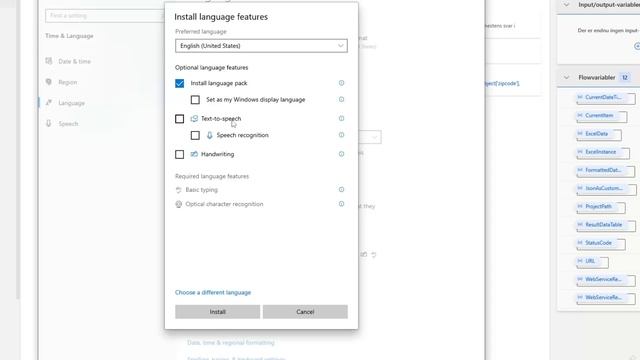This screenshot has width=640, height=360.
Task: Click the Handwriting pen icon
Action: tap(194, 154)
